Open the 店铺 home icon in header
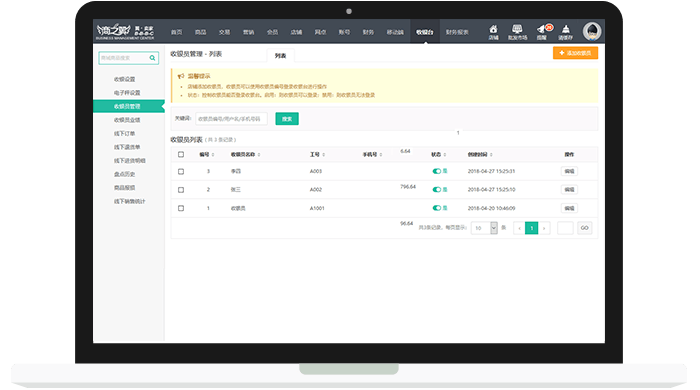This screenshot has width=700, height=390. [x=493, y=32]
